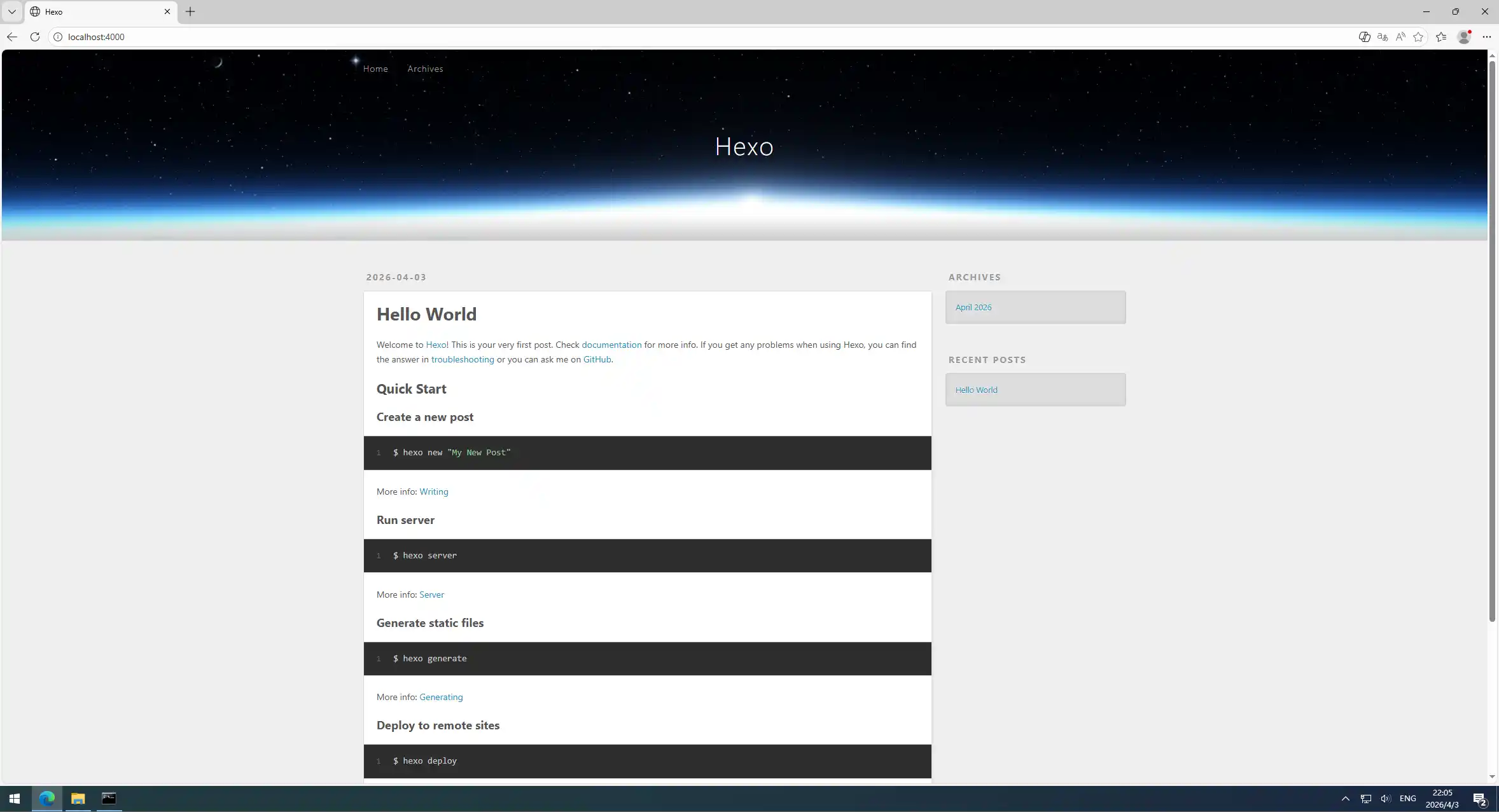The image size is (1499, 812).
Task: Open the browser profile avatar
Action: pos(1464,37)
